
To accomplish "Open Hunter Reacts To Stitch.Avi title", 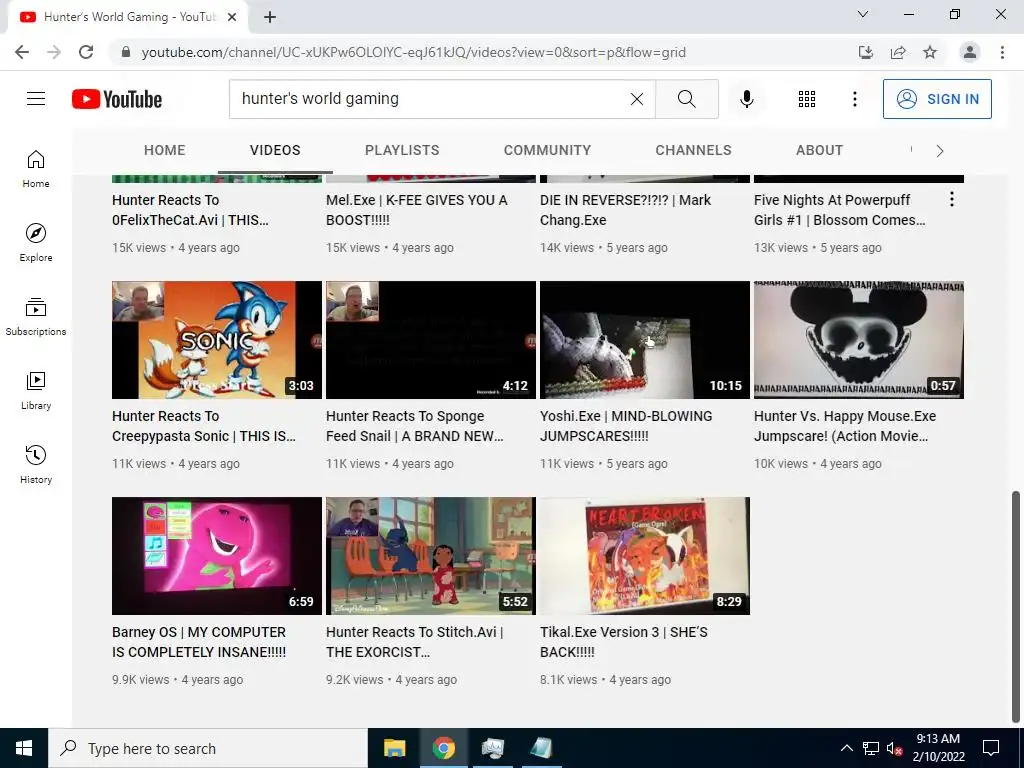I will (x=414, y=642).
